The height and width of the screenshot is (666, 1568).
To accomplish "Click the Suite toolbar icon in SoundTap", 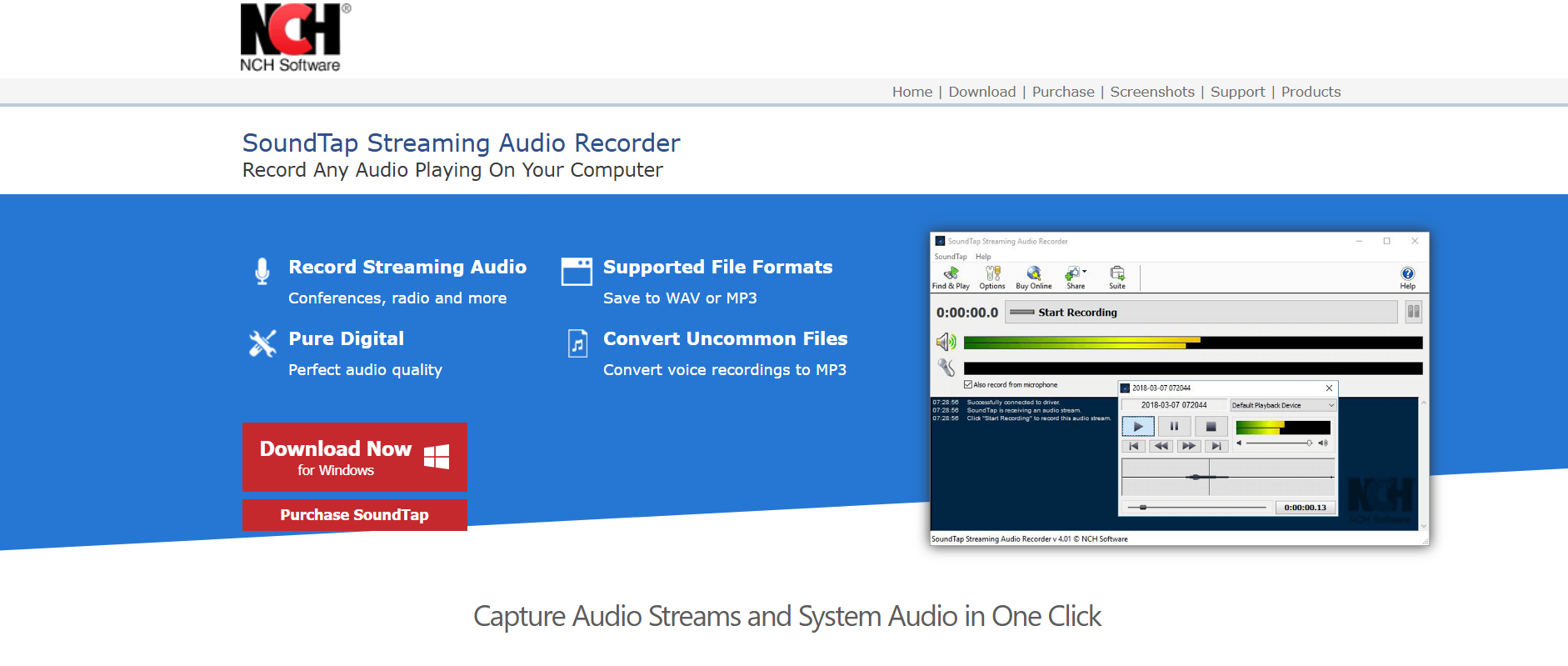I will click(1117, 278).
